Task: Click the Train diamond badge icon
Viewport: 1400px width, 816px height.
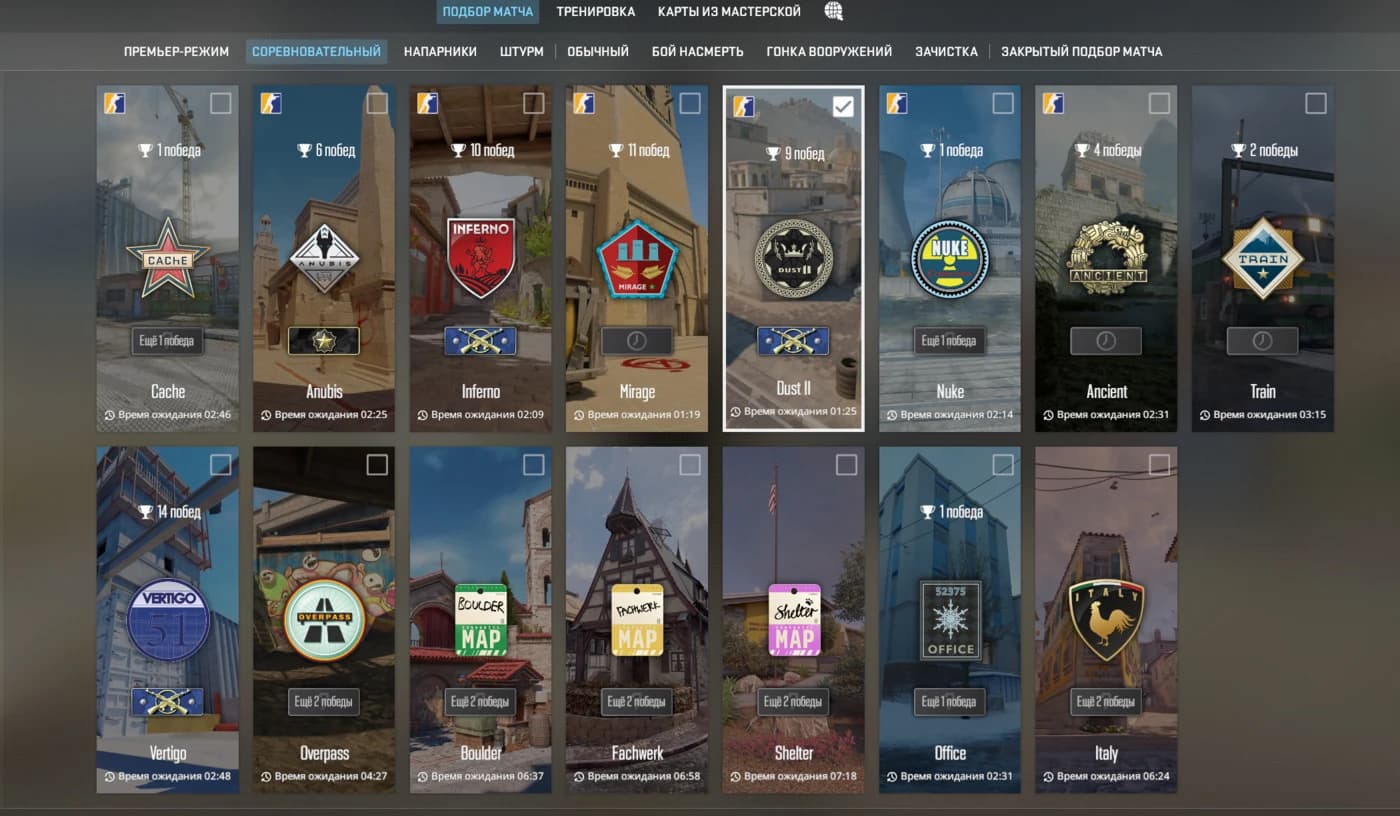Action: [1262, 258]
